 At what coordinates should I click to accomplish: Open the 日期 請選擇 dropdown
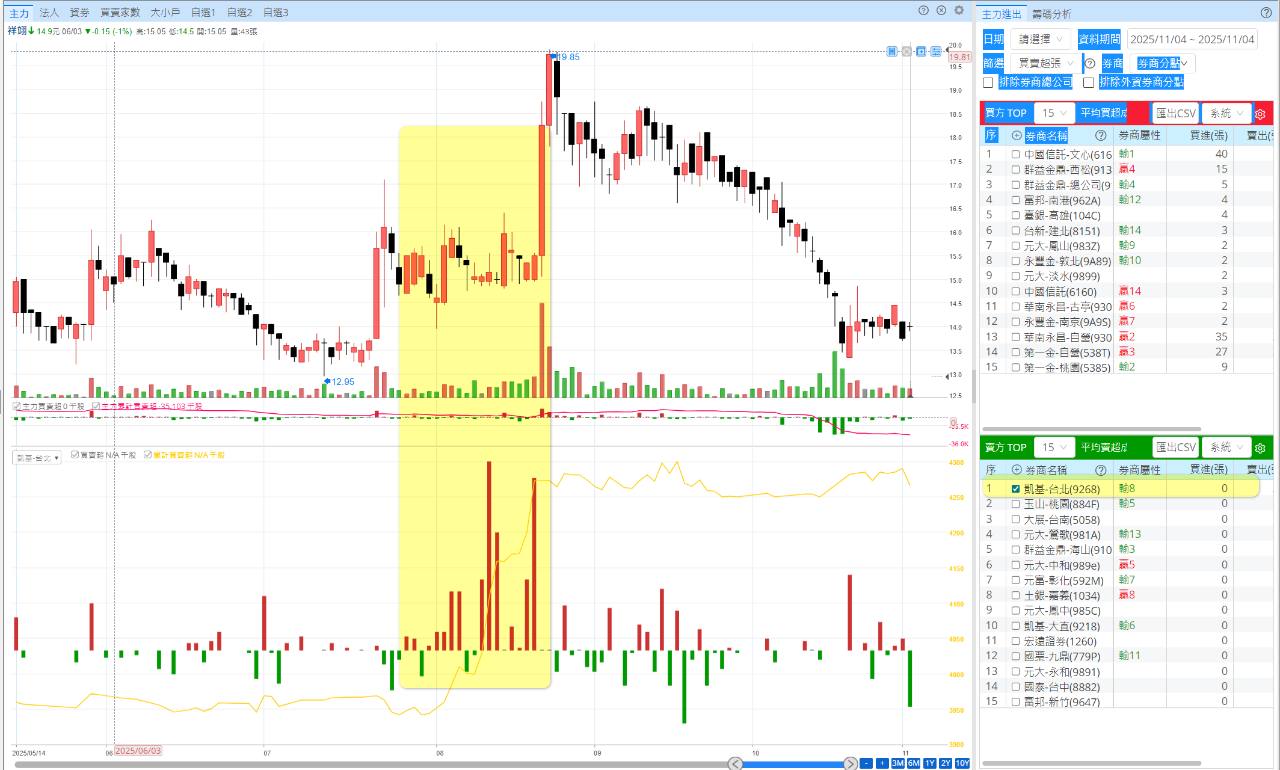(1040, 39)
